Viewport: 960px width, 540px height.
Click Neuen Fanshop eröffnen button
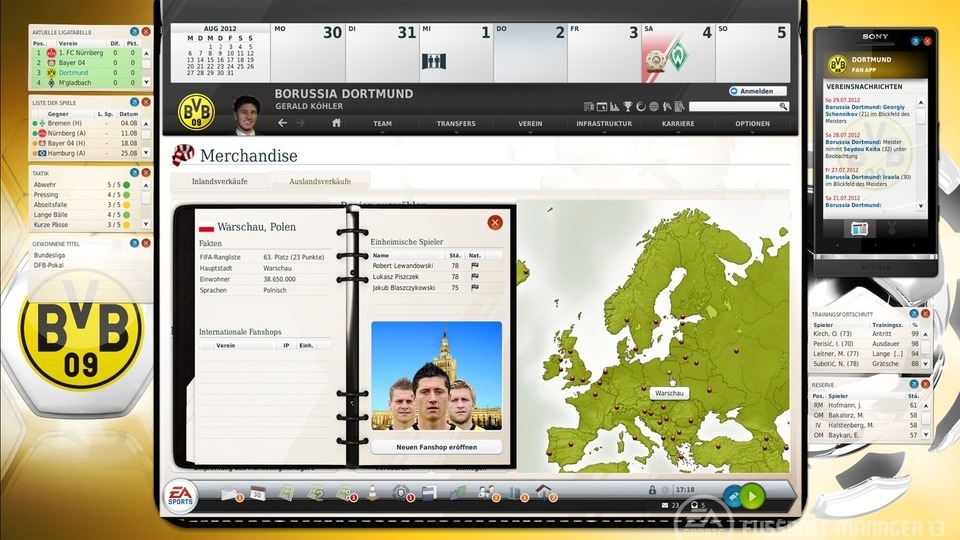click(x=436, y=447)
